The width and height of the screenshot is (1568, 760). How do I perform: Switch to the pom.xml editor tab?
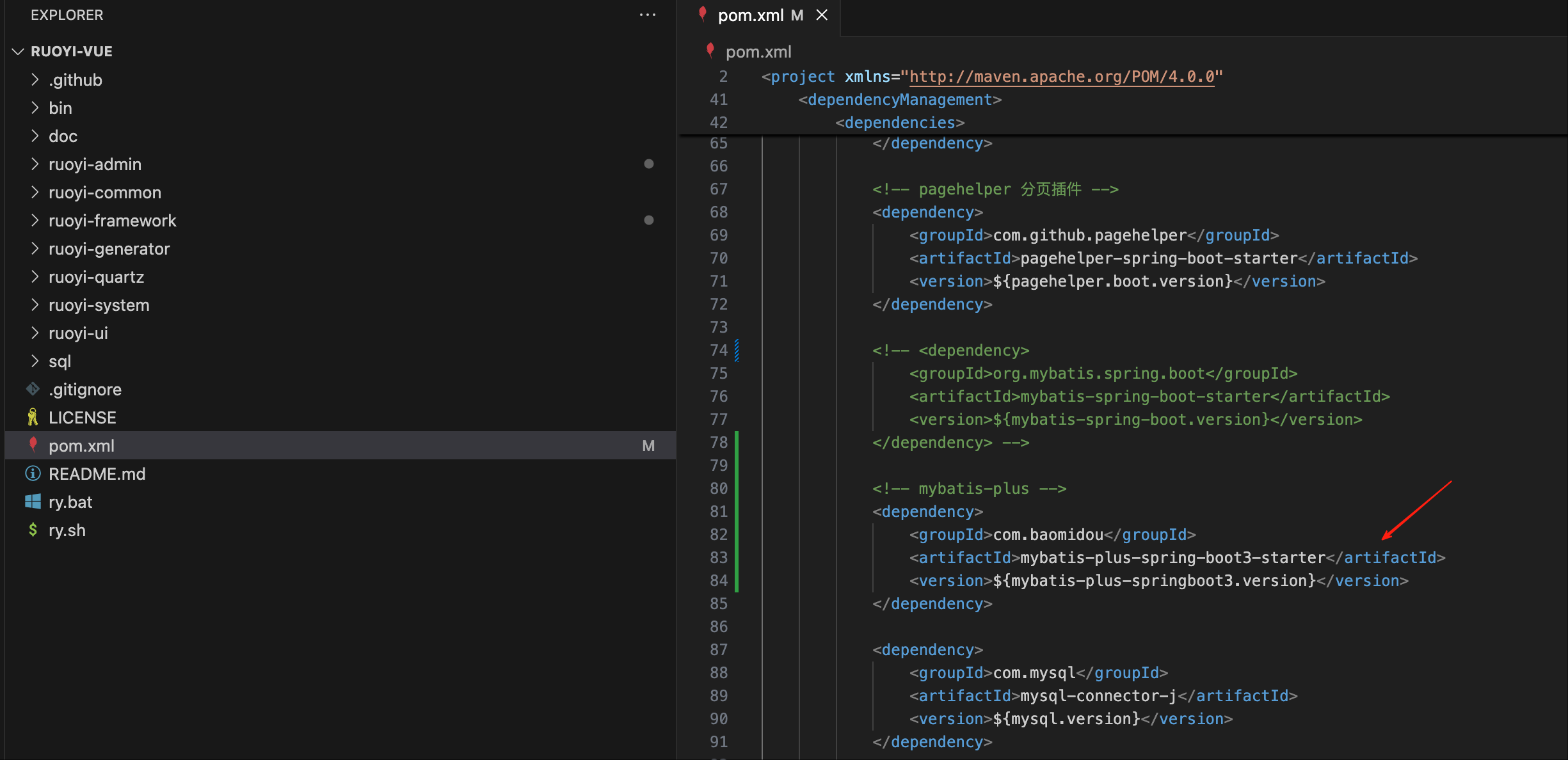750,15
